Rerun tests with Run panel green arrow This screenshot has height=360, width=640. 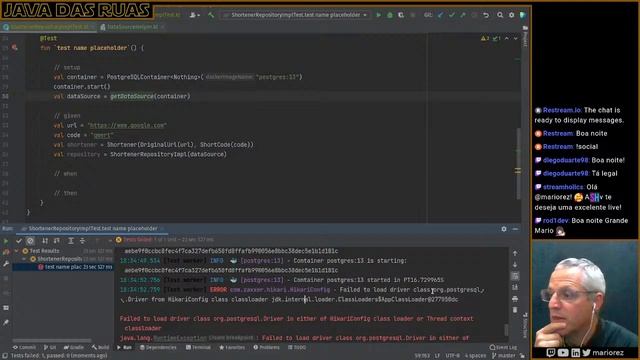6,241
